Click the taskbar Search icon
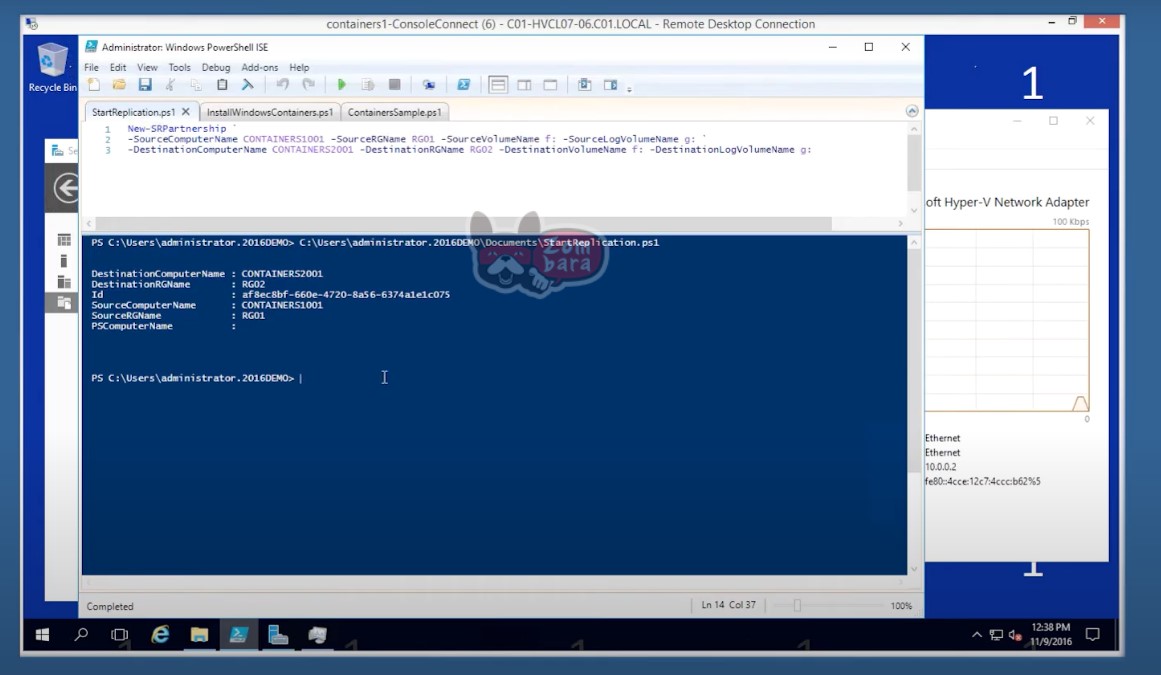This screenshot has width=1161, height=675. pyautogui.click(x=81, y=635)
